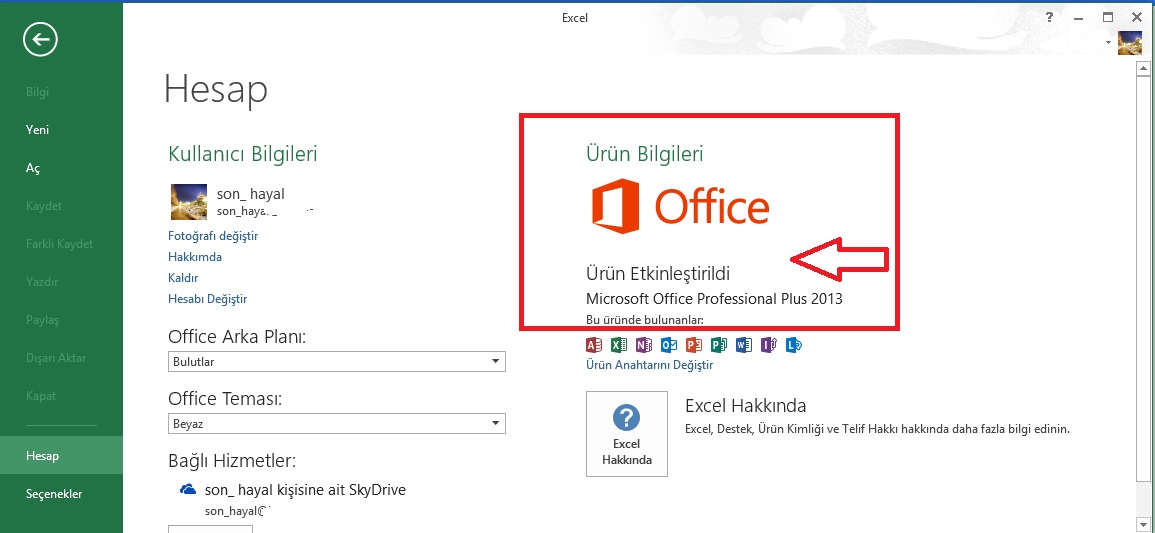
Task: Click the Hesabı Değiştir link
Action: pyautogui.click(x=208, y=299)
